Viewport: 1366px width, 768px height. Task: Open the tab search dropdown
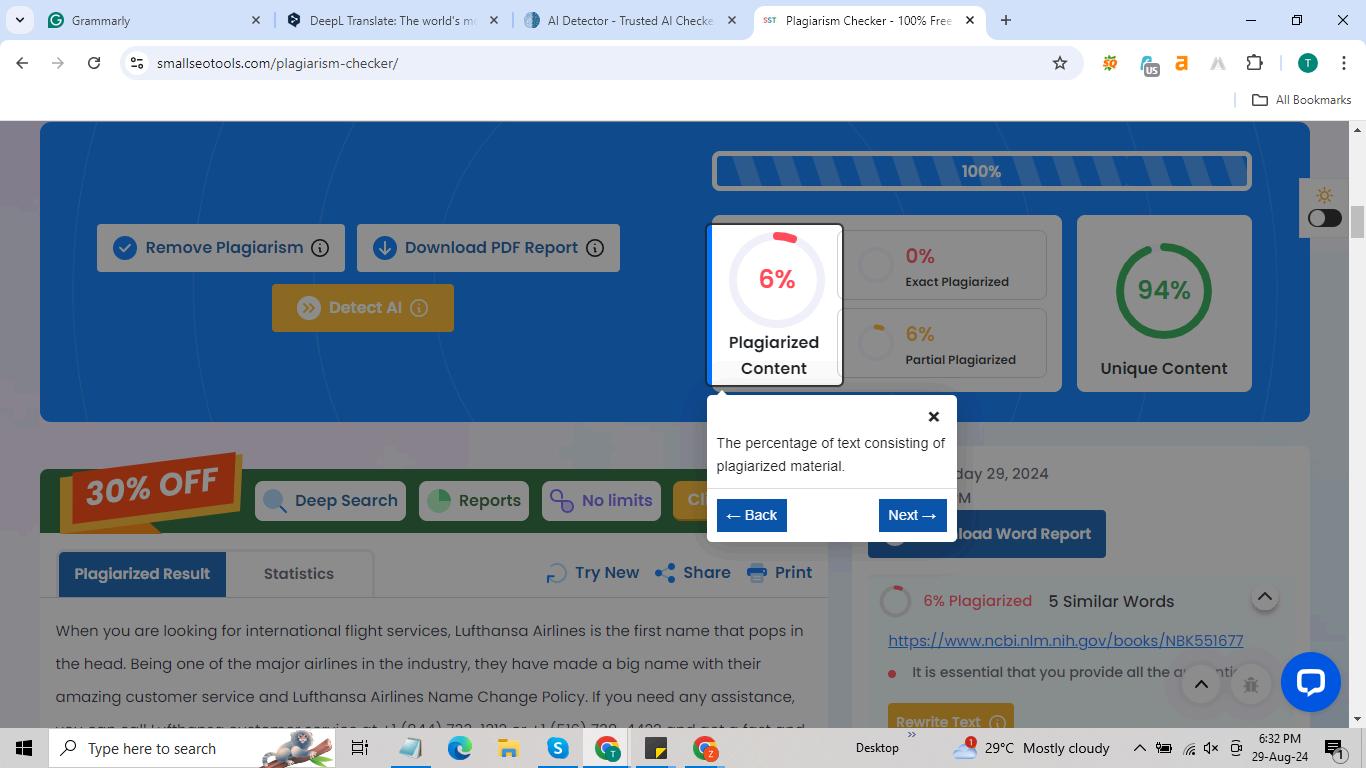point(19,20)
